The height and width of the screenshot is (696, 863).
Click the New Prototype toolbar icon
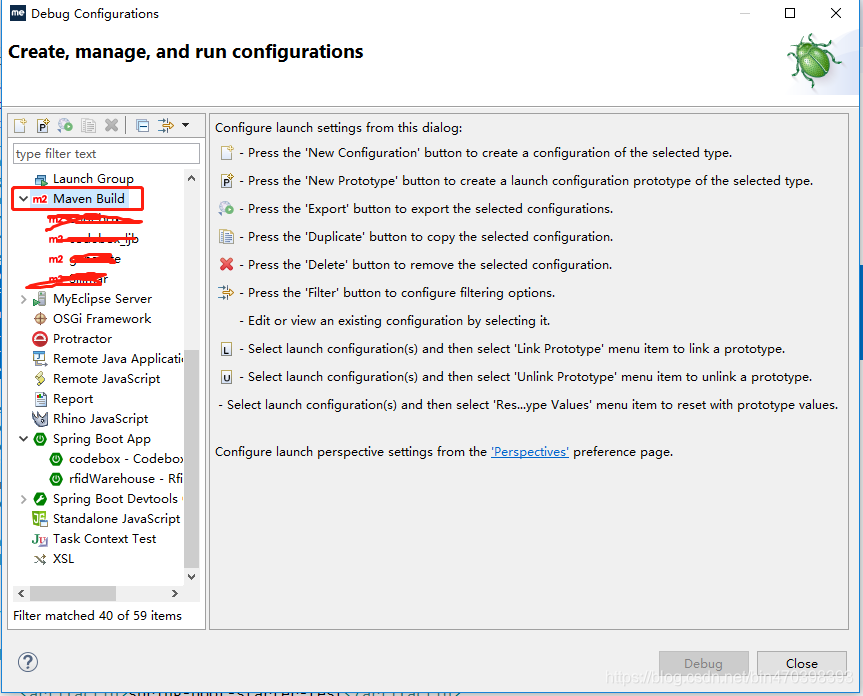(43, 125)
